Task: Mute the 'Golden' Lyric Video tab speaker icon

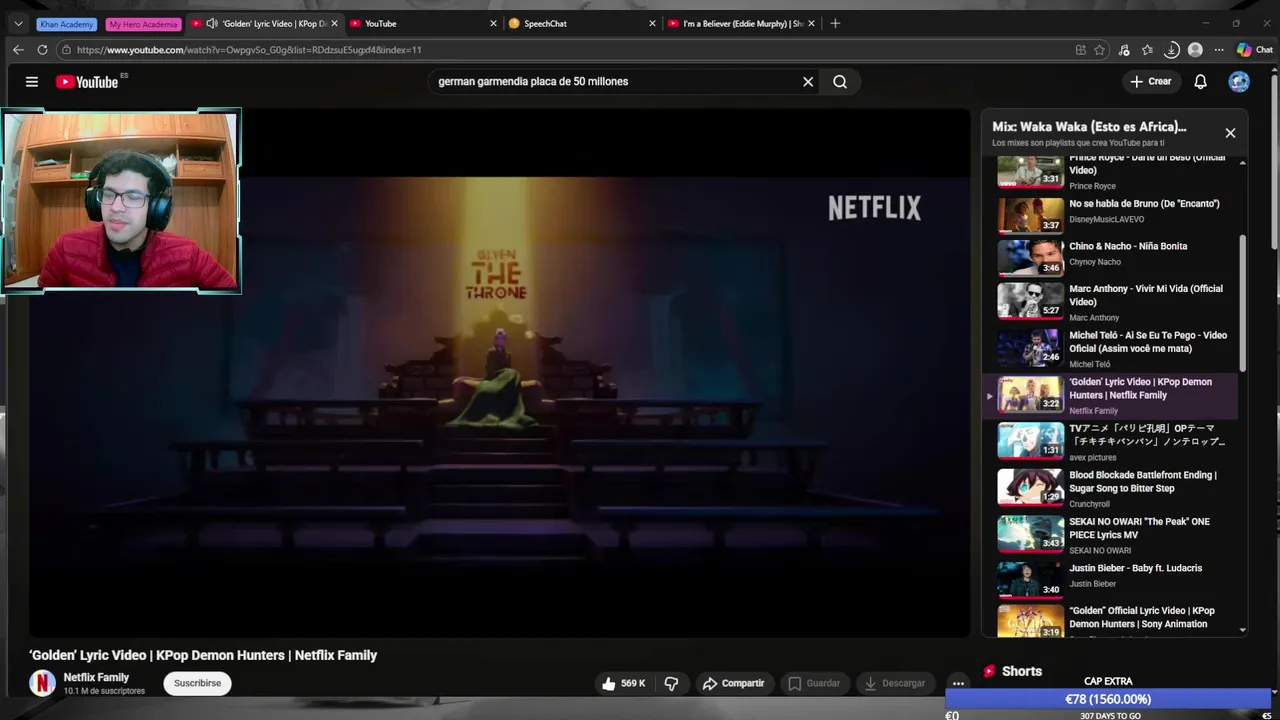Action: pos(211,23)
